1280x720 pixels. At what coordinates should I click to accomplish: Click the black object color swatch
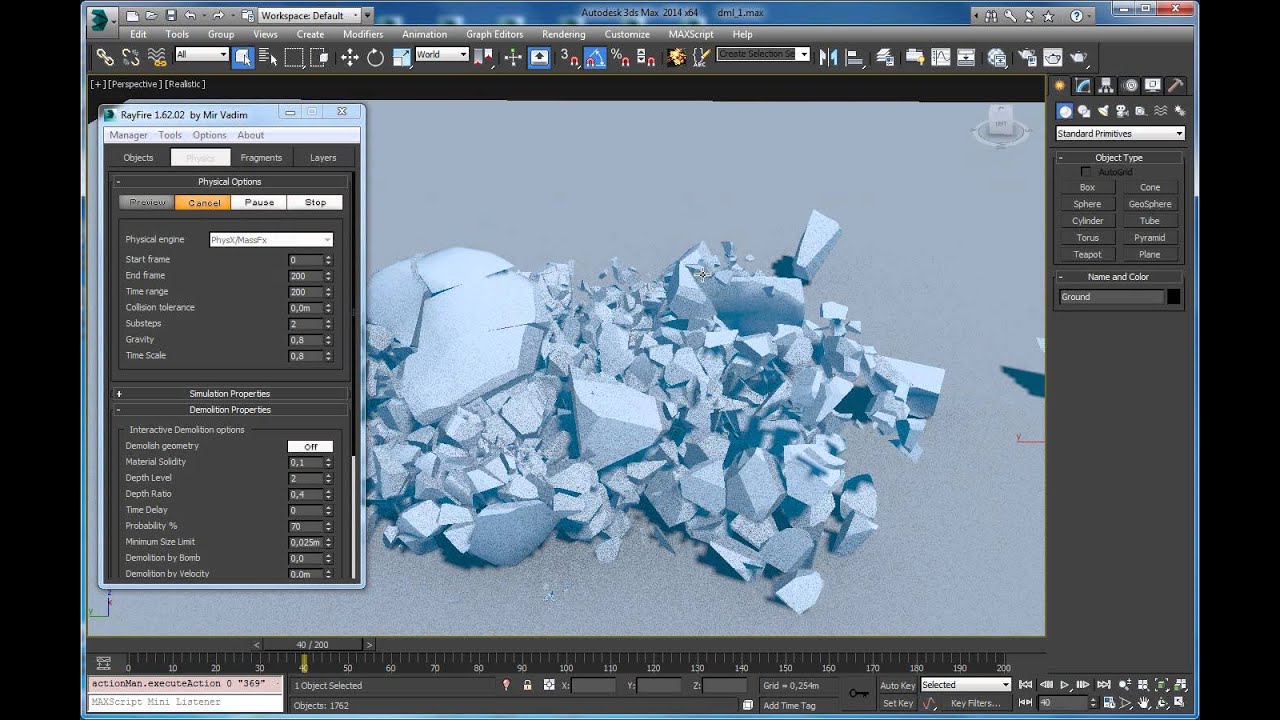(1173, 297)
